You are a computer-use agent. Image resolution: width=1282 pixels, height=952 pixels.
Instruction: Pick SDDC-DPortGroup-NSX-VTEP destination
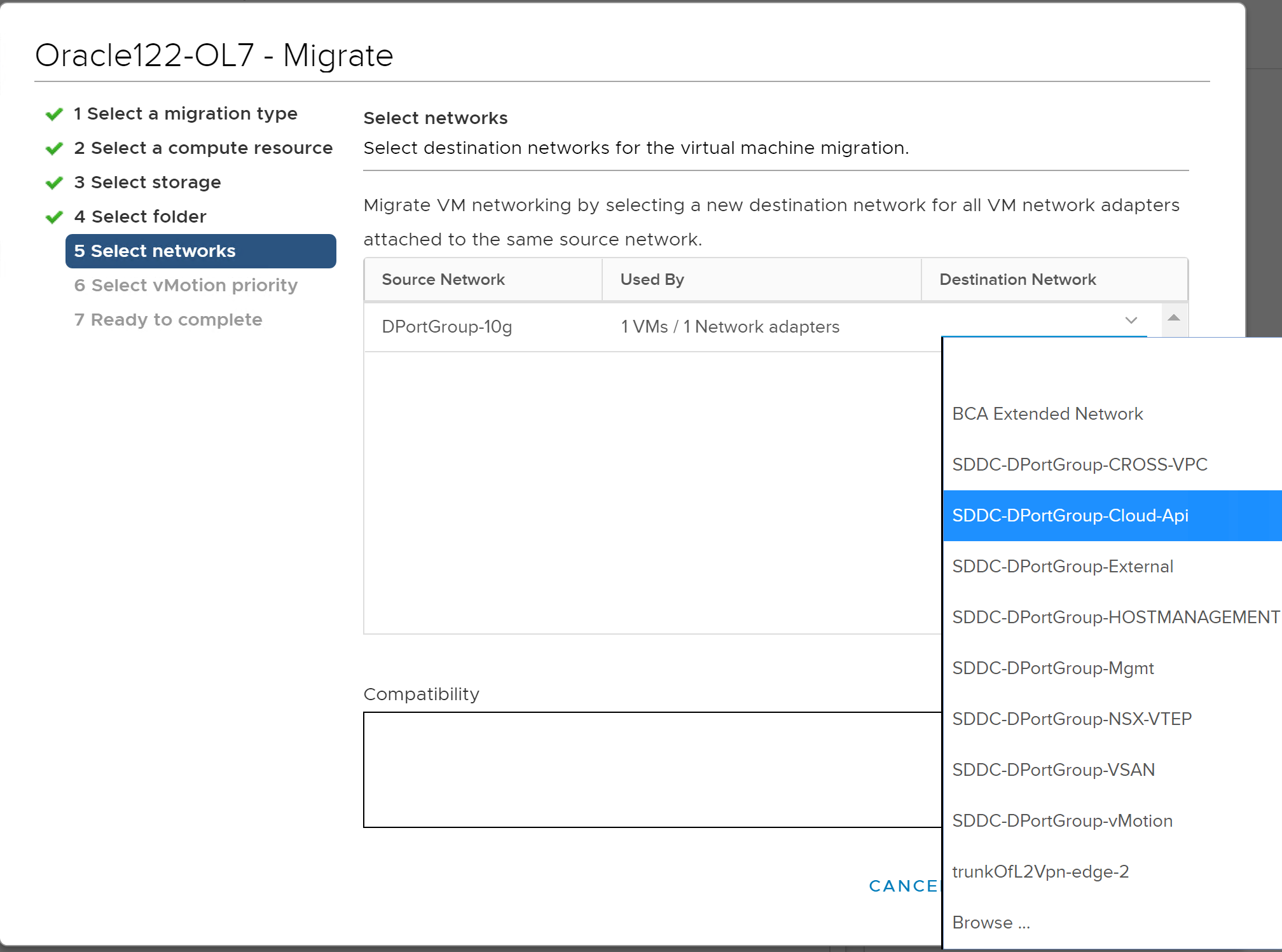click(1072, 719)
